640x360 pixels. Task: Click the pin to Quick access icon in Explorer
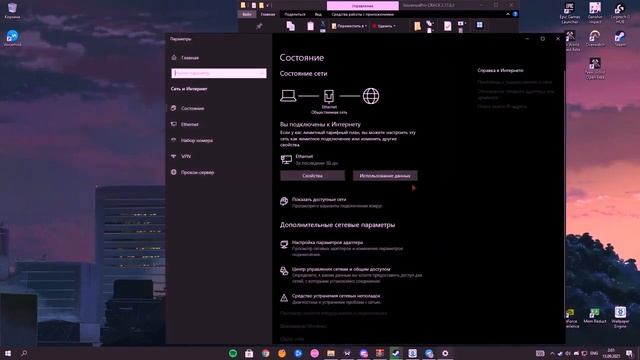pyautogui.click(x=259, y=26)
